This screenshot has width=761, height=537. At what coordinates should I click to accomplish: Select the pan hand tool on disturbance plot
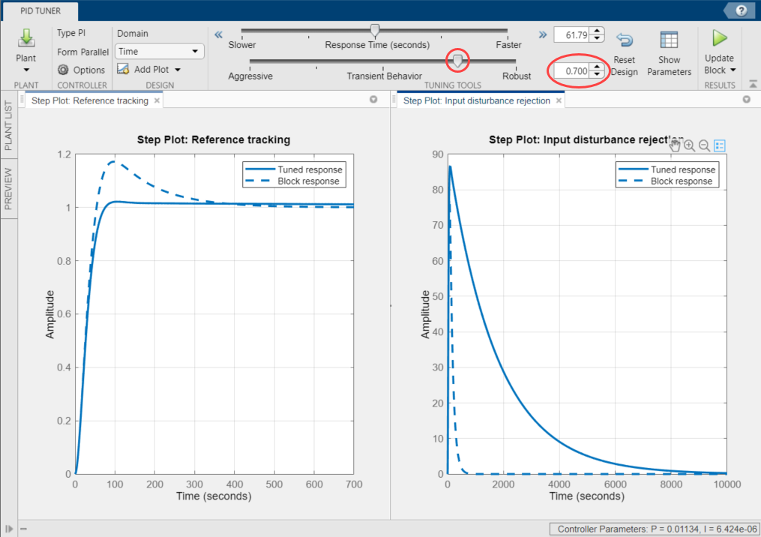[674, 145]
